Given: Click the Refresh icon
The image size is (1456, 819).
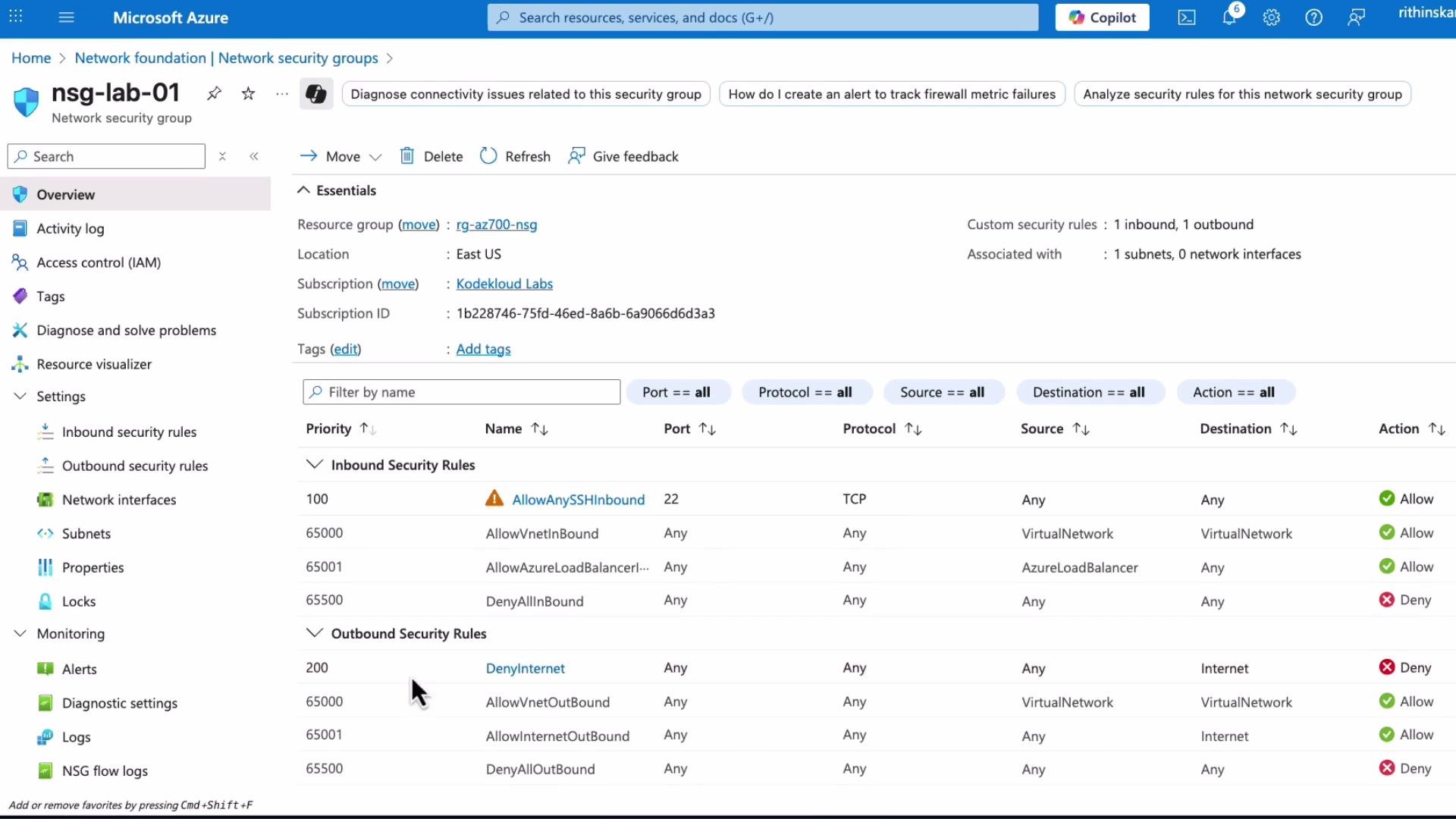Looking at the screenshot, I should (488, 155).
